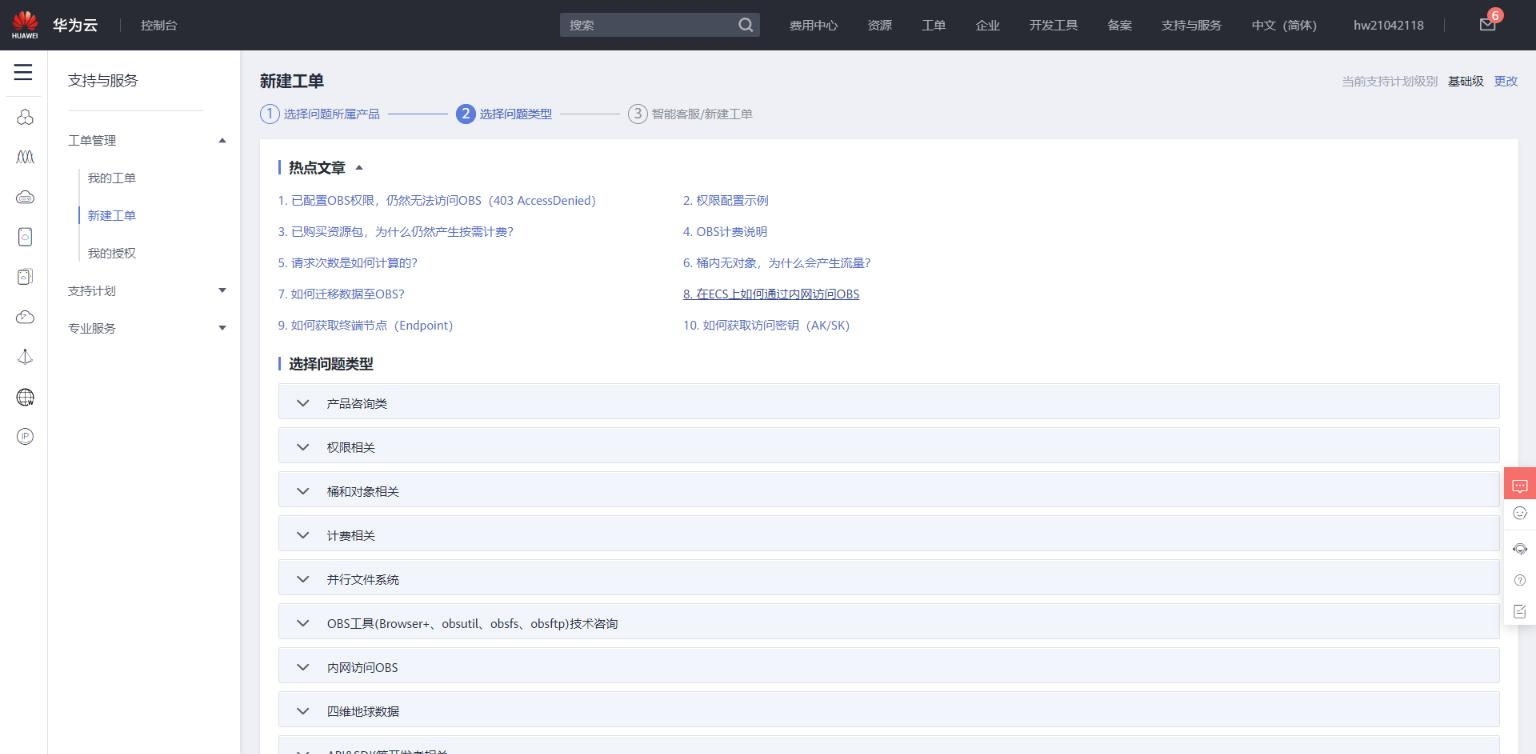Collapse the 热点文章 section arrow
This screenshot has height=754, width=1536.
pyautogui.click(x=359, y=168)
